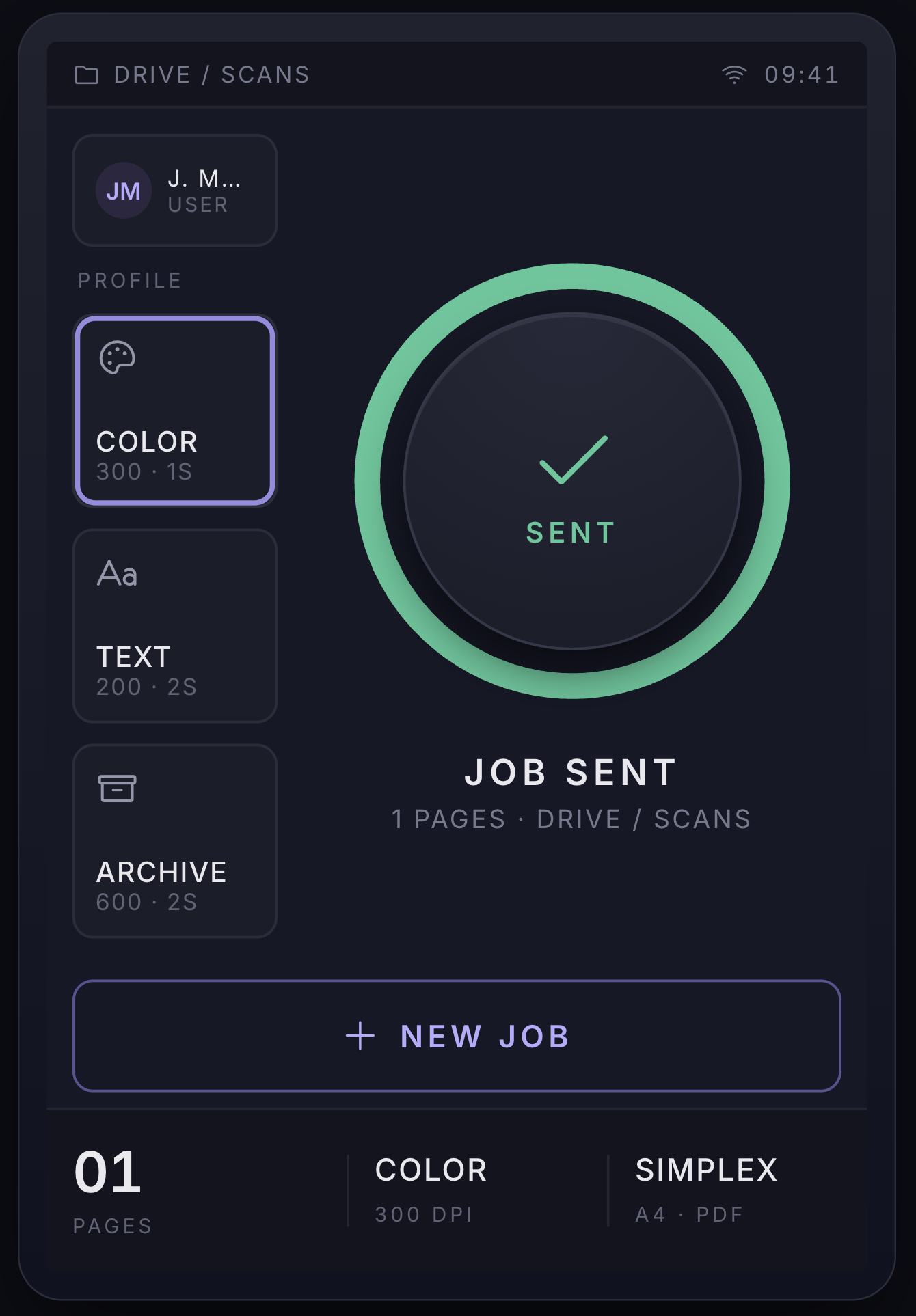Click the archive box icon

pyautogui.click(x=118, y=789)
